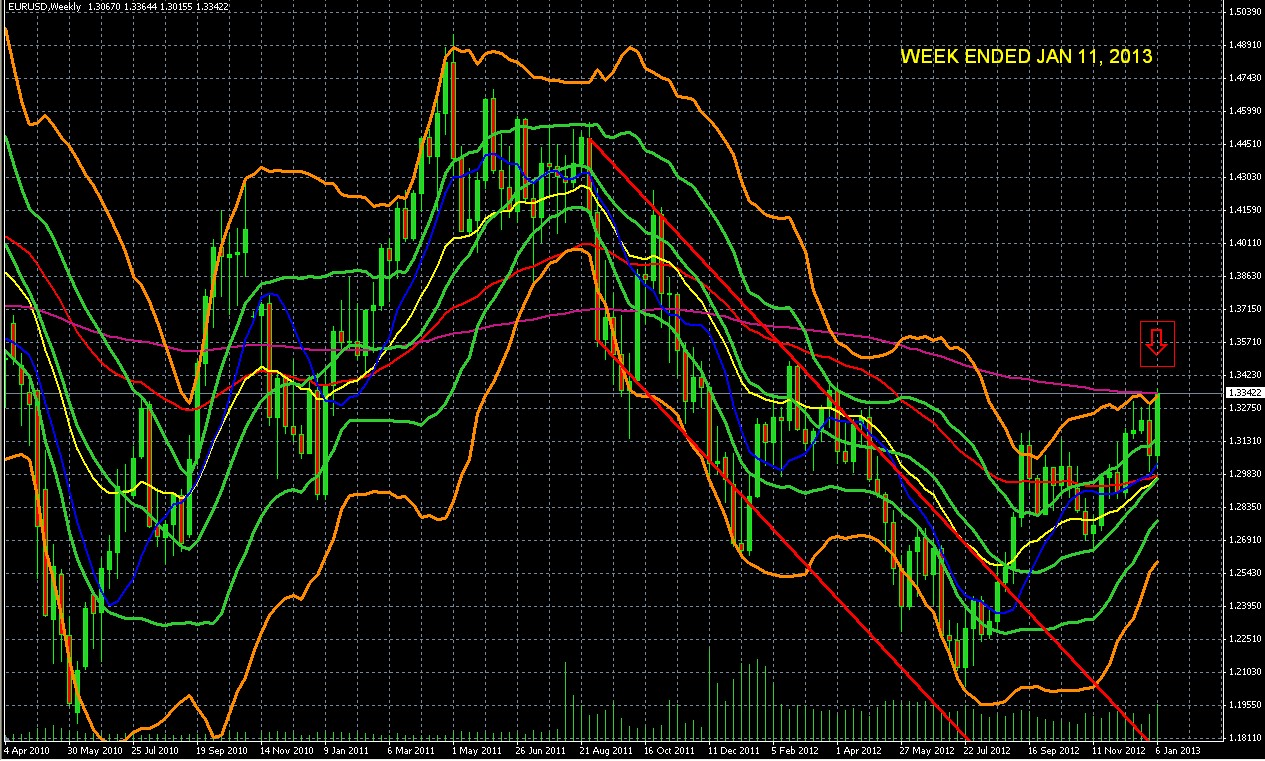1265x761 pixels.
Task: Click the 1.18110 price axis label
Action: coord(1244,738)
